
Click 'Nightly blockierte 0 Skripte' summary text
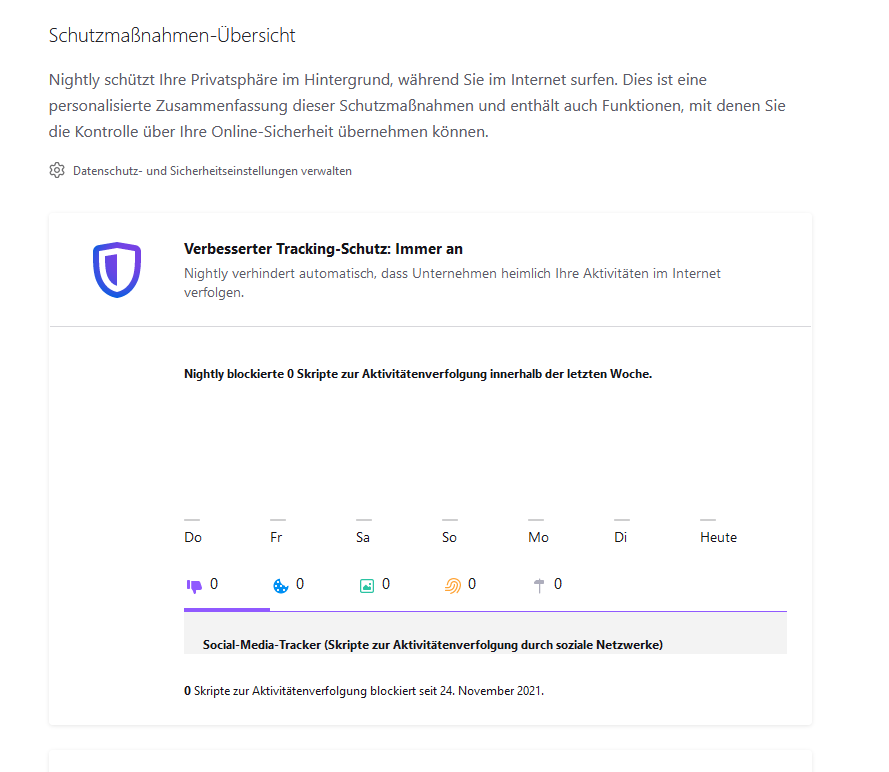coord(418,374)
